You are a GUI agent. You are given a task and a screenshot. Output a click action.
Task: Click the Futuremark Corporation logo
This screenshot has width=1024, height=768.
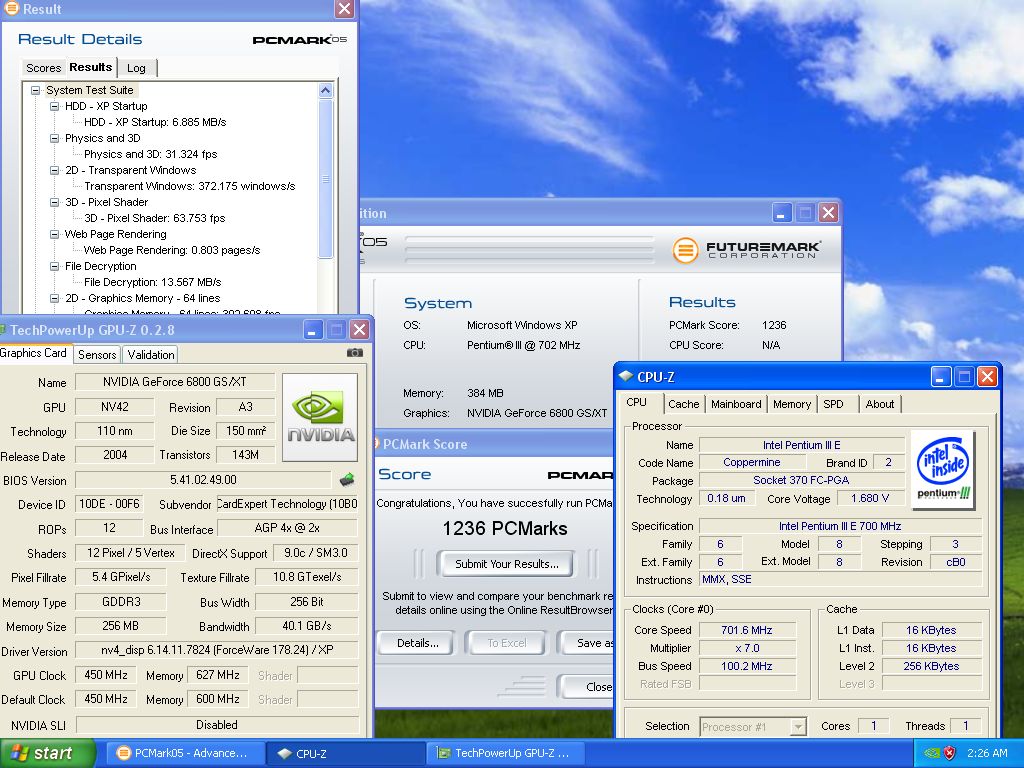pyautogui.click(x=746, y=249)
